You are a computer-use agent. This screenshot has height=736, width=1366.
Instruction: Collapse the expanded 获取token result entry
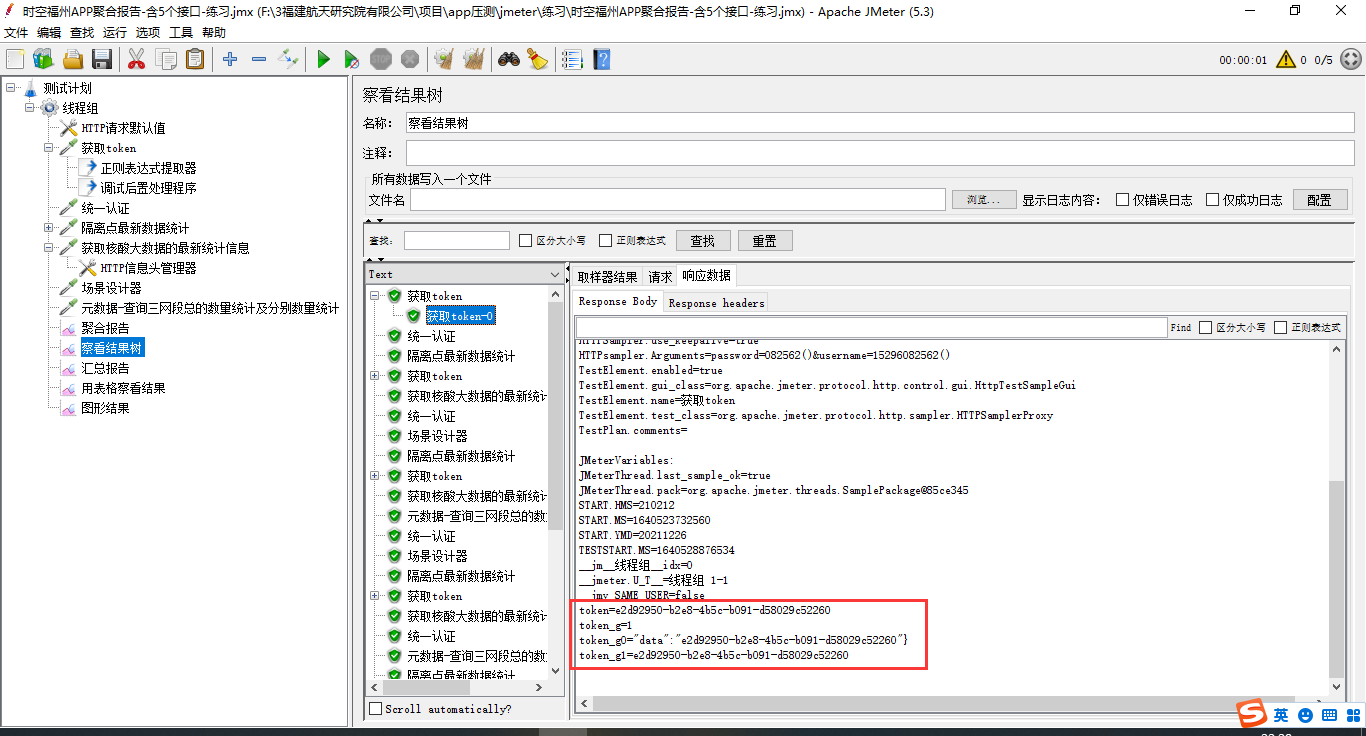coord(375,296)
